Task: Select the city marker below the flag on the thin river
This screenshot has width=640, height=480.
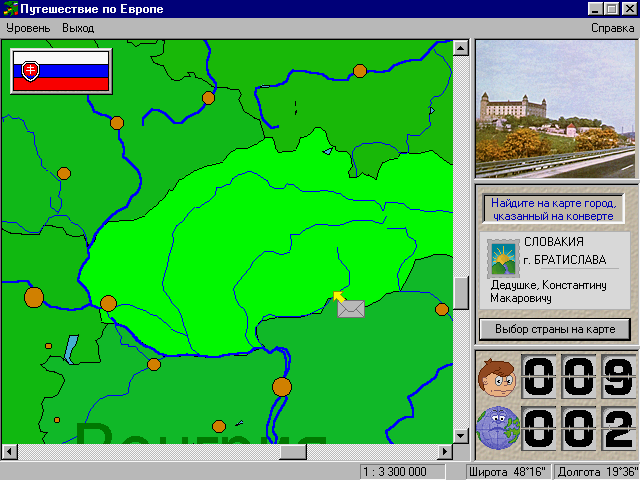Action: click(x=64, y=173)
